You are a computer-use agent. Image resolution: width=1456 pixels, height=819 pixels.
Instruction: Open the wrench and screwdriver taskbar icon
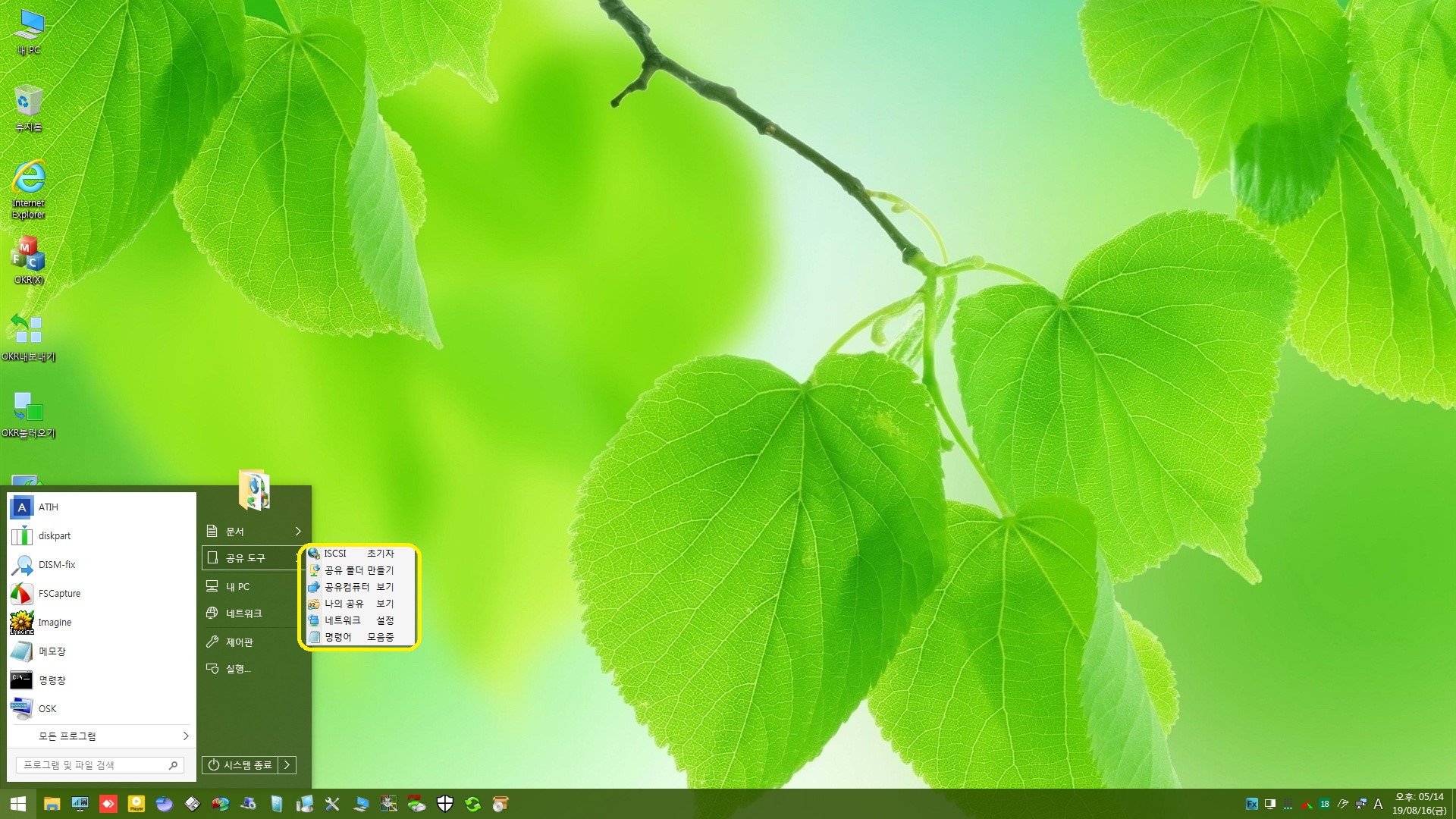pyautogui.click(x=332, y=804)
